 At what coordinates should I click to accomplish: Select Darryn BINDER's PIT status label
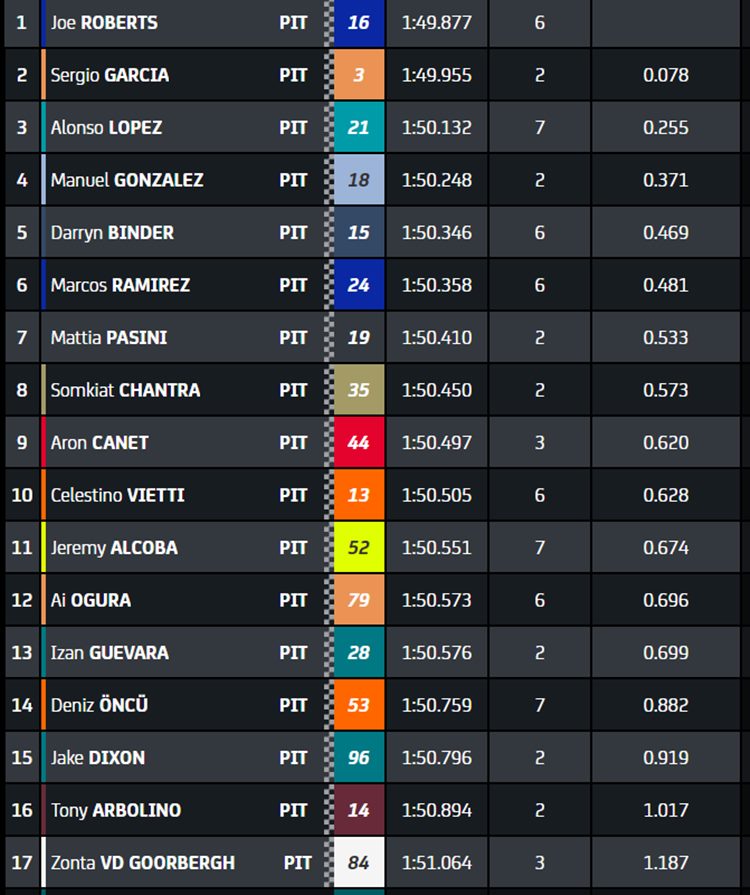click(x=293, y=232)
